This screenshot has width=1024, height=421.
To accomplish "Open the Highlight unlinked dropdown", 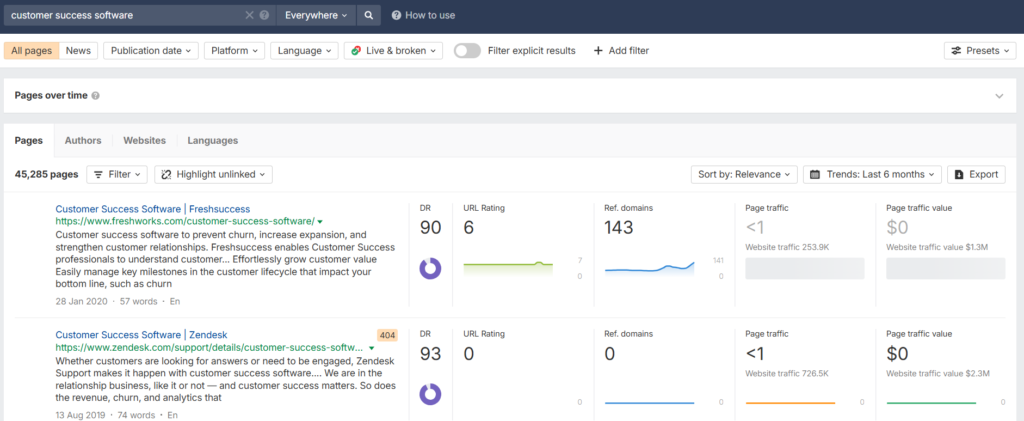I will pos(214,174).
